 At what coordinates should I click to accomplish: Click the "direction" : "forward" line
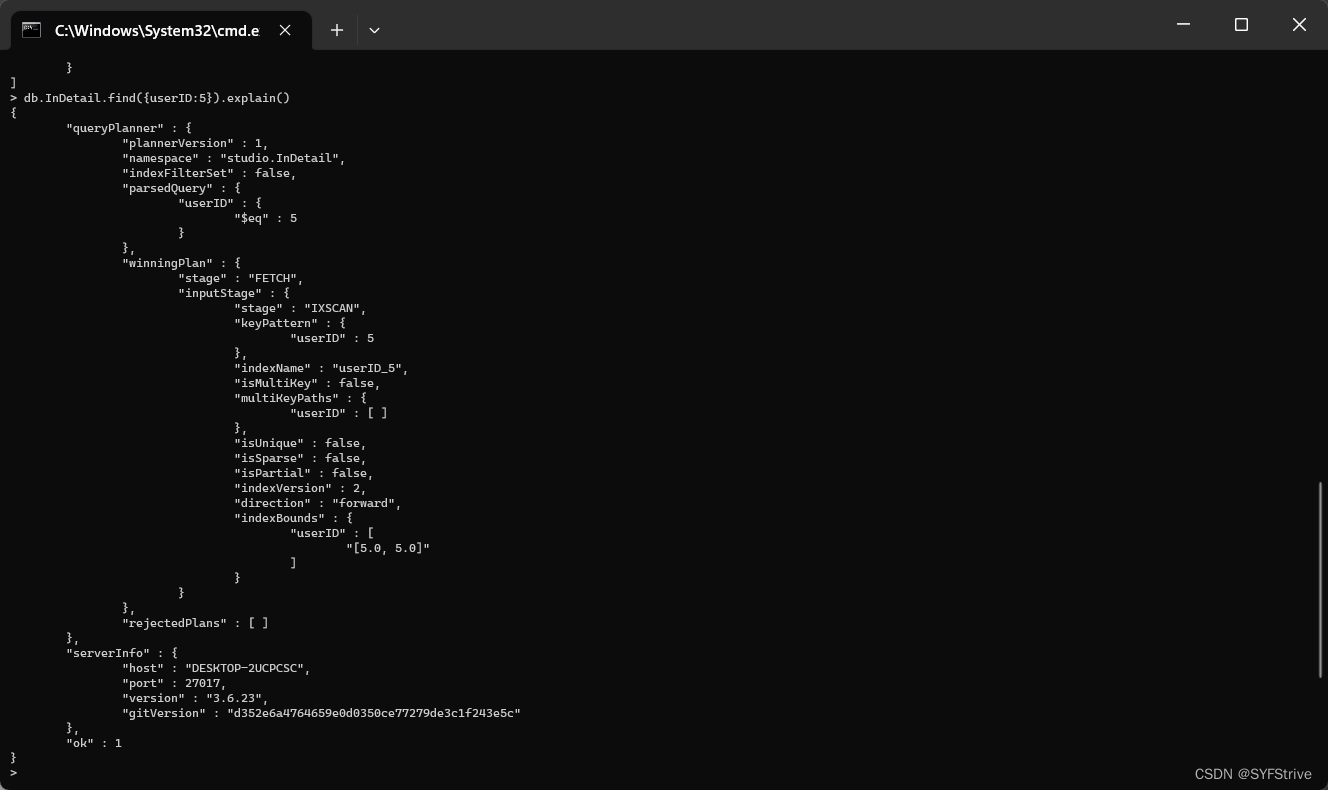tap(318, 503)
